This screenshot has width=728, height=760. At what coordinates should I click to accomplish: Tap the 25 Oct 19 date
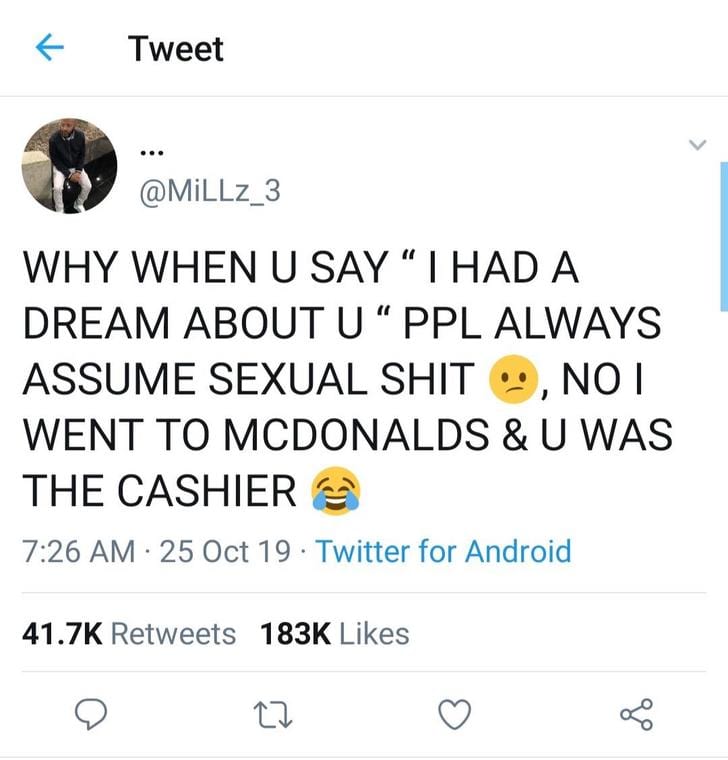pyautogui.click(x=225, y=552)
